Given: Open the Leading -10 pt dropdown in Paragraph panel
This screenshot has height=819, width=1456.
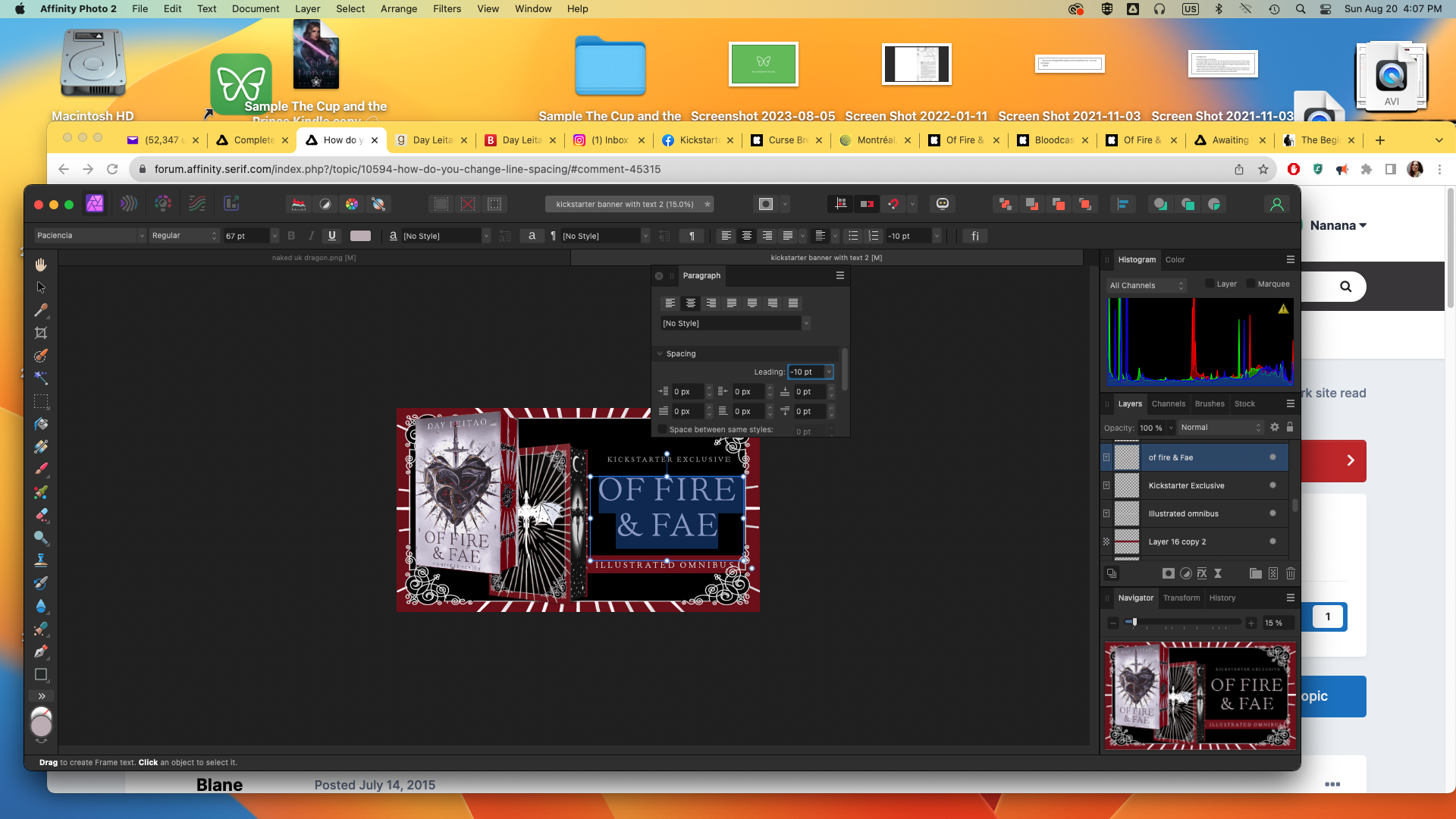Looking at the screenshot, I should coord(829,372).
